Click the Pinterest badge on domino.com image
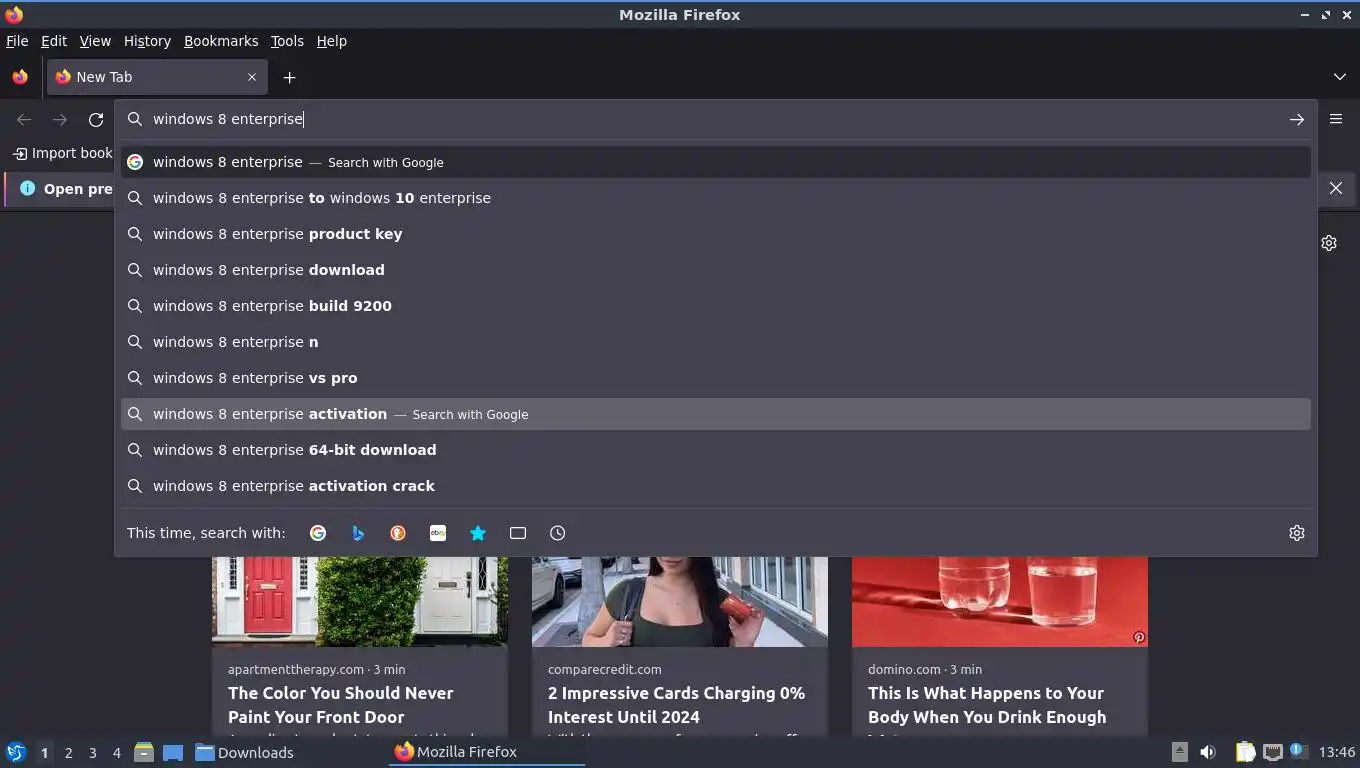Image resolution: width=1360 pixels, height=768 pixels. coord(1138,637)
